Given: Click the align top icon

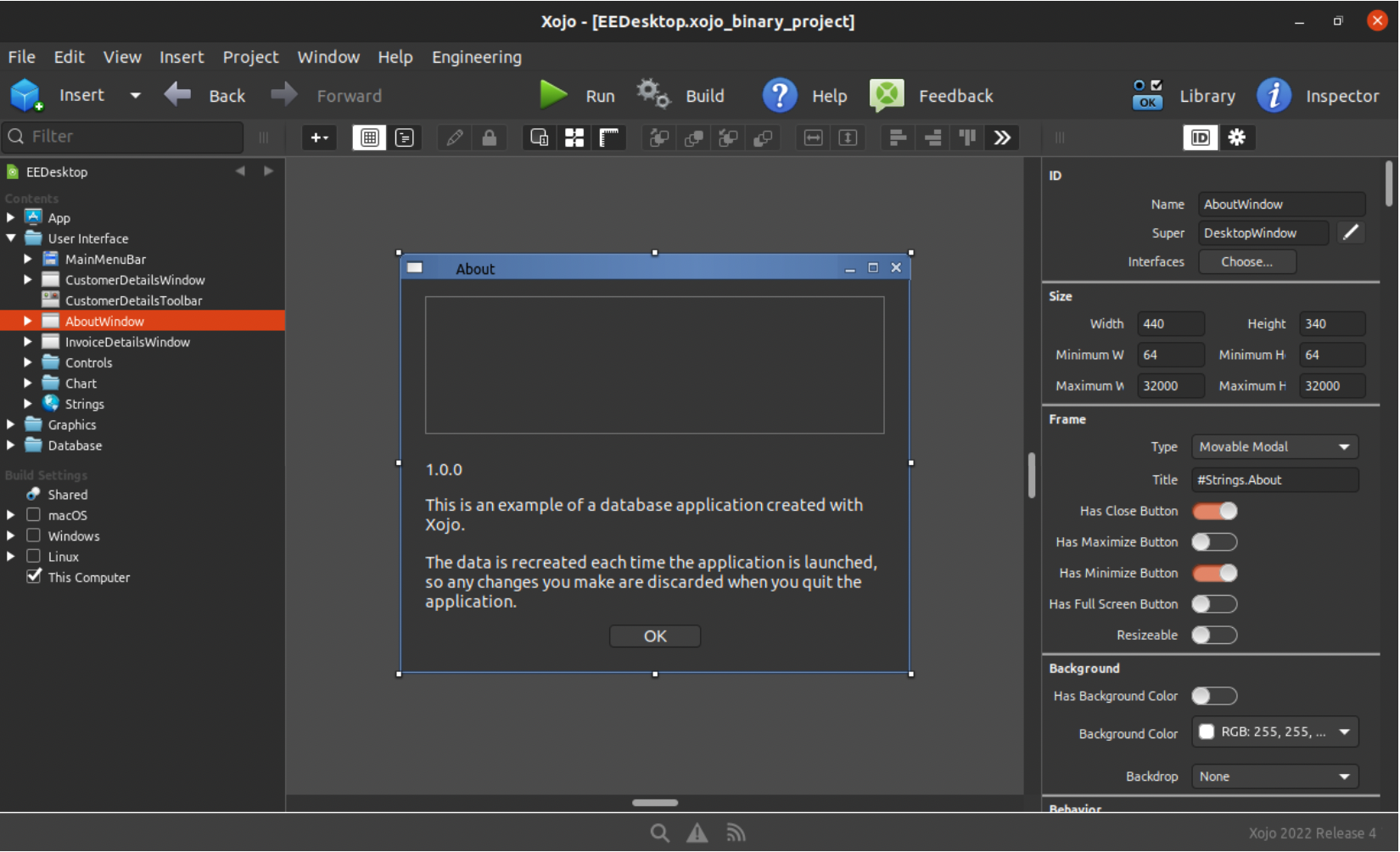Looking at the screenshot, I should pyautogui.click(x=968, y=137).
